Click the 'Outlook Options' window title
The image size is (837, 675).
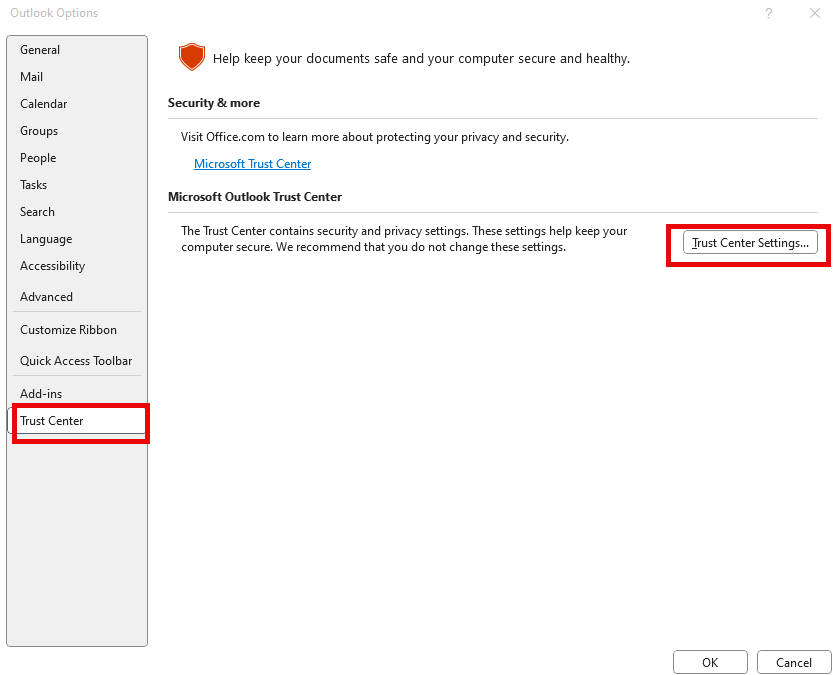[54, 13]
